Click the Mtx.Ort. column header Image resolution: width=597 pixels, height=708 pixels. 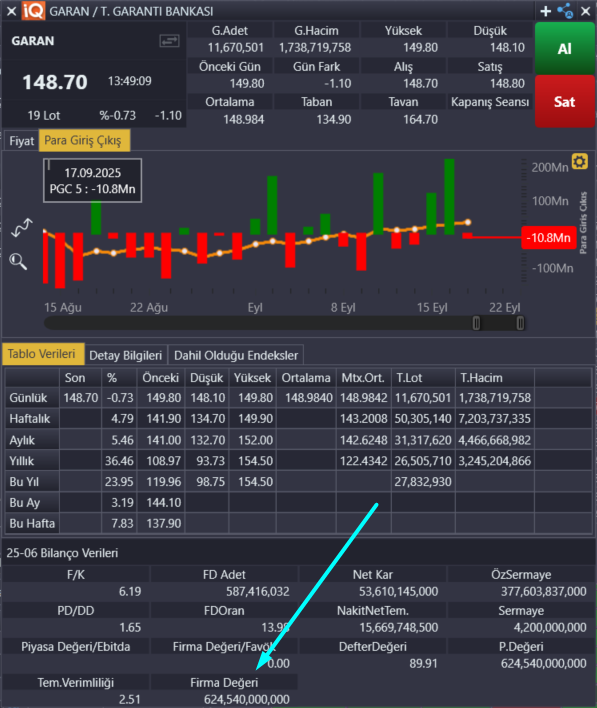coord(363,378)
